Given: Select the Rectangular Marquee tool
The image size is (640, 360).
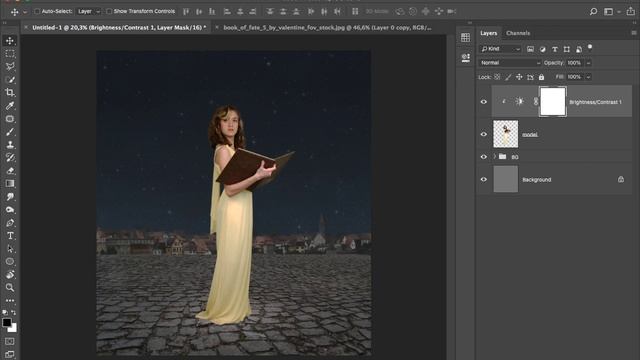Looking at the screenshot, I should pos(10,53).
